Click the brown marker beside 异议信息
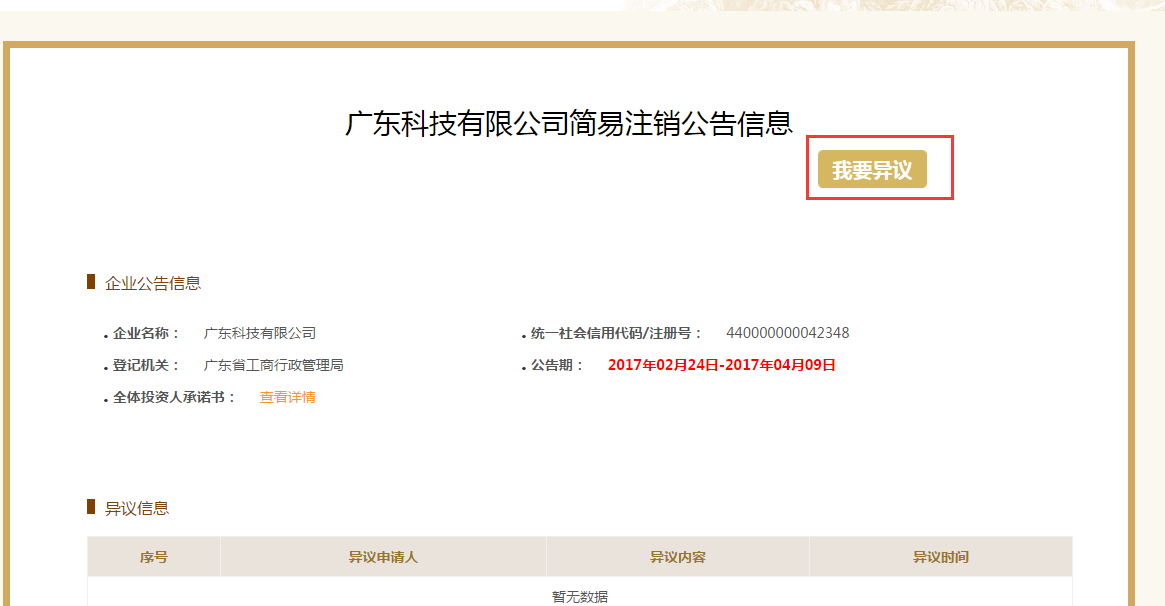The image size is (1165, 606). point(91,507)
